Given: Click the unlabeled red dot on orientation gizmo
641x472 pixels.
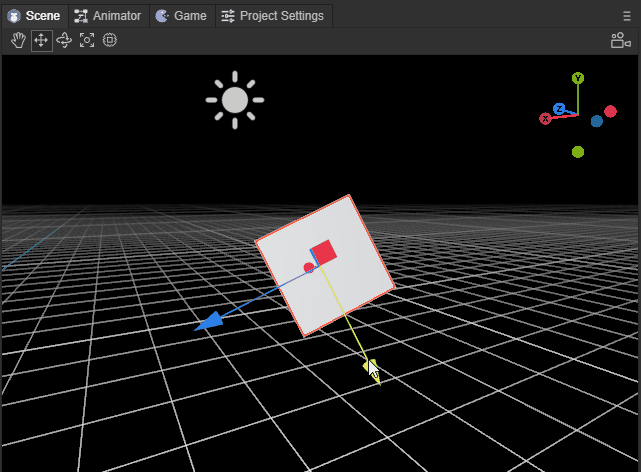Looking at the screenshot, I should 610,111.
